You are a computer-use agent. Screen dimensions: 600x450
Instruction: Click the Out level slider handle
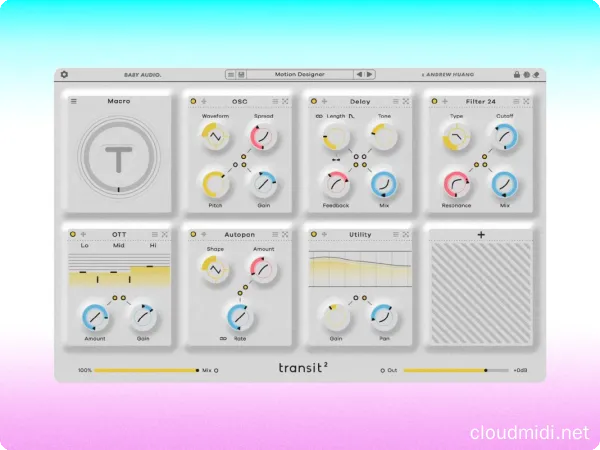[x=486, y=370]
